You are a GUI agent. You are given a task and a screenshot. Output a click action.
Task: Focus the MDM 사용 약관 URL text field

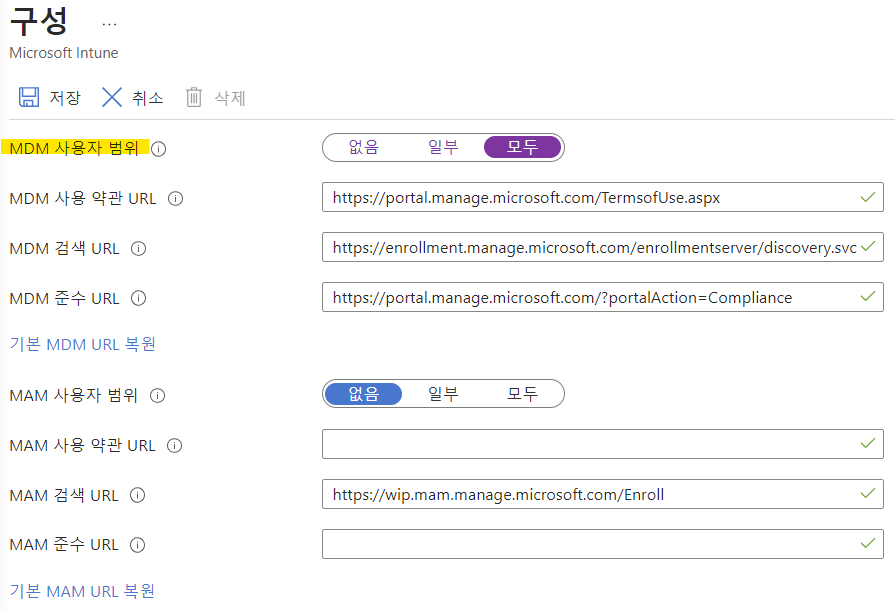603,197
